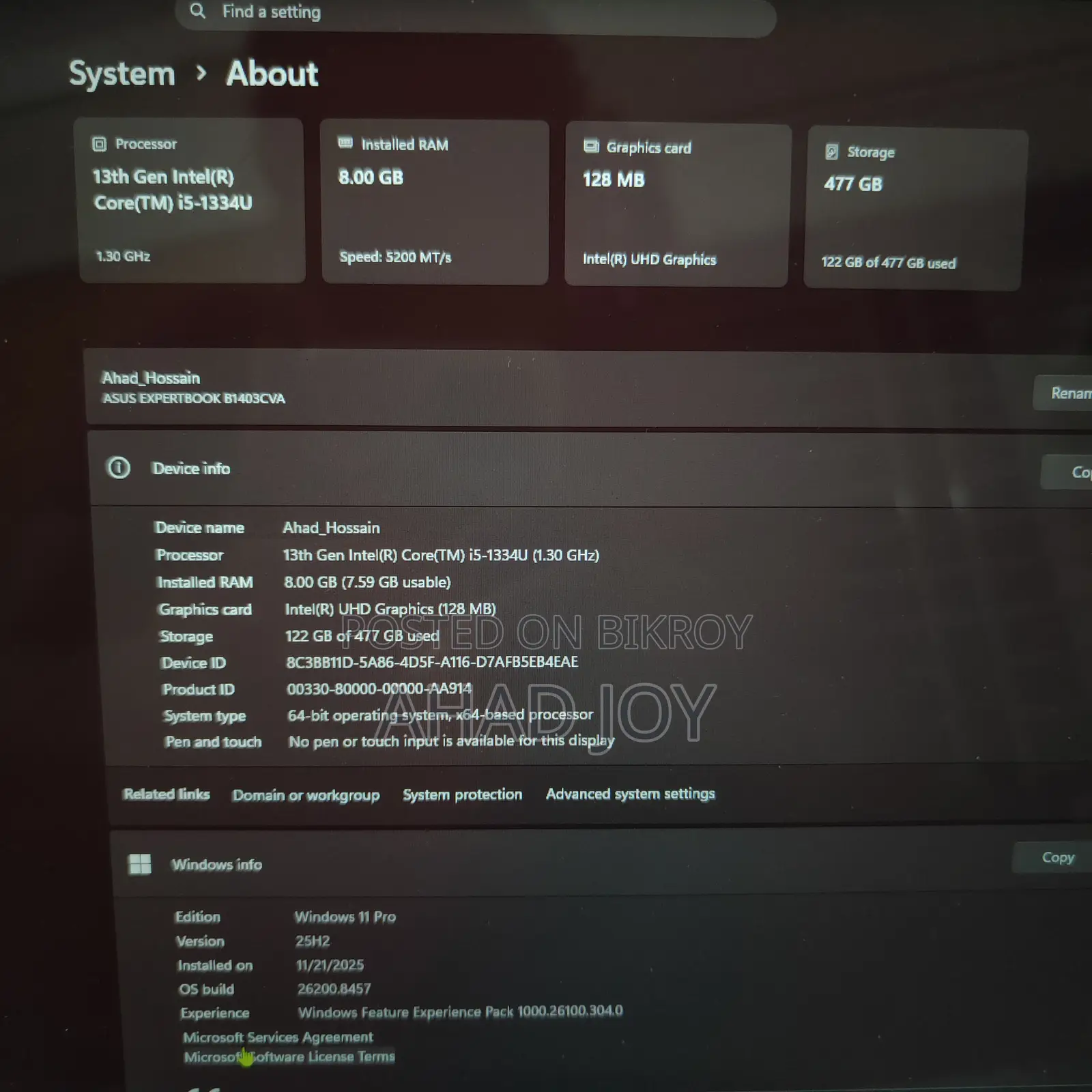Select the Device ID value 8C3BB11D-5A86-4D5F-A116-D7AFB5EB4EAE
Screen dimensions: 1092x1092
[432, 661]
